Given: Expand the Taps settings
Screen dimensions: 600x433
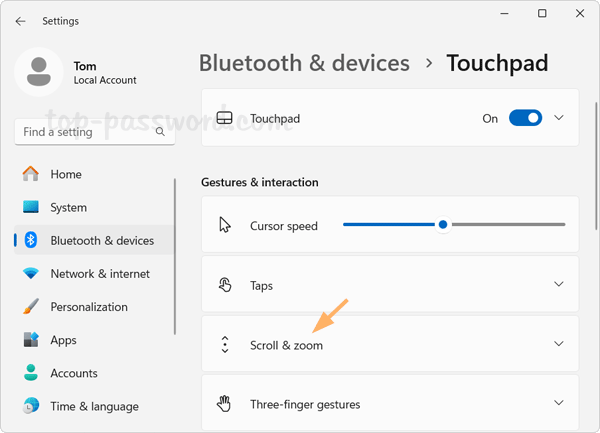Looking at the screenshot, I should tap(559, 285).
